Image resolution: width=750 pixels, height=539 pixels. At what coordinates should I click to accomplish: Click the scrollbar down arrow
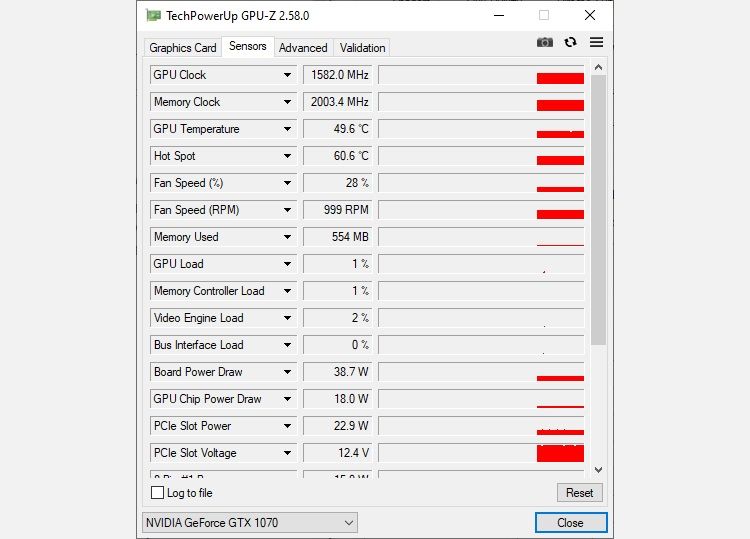598,470
